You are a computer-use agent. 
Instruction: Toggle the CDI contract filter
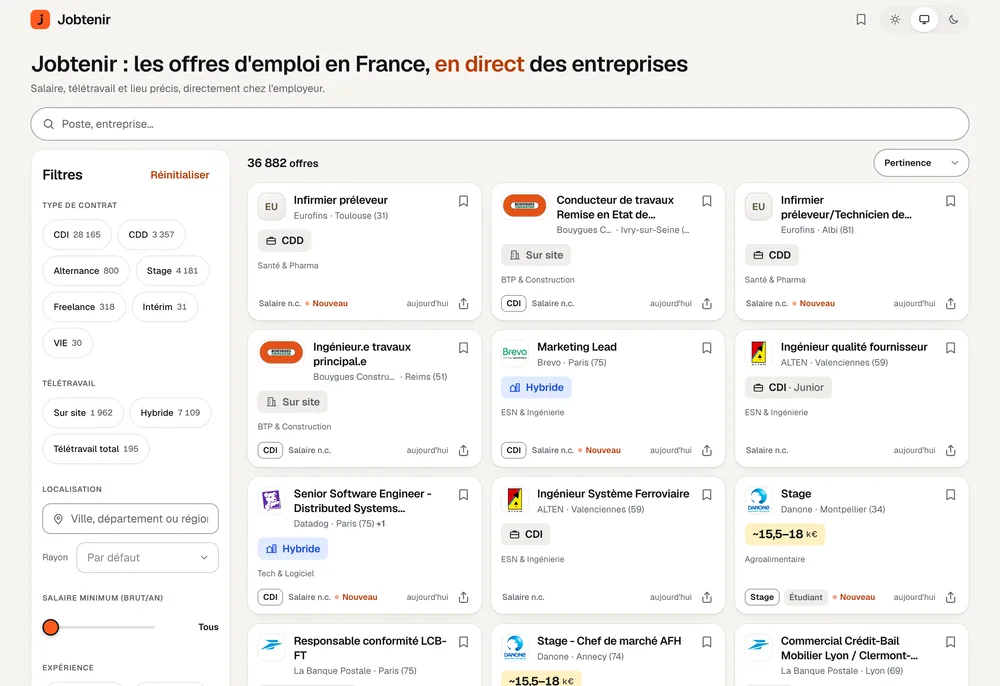tap(77, 235)
